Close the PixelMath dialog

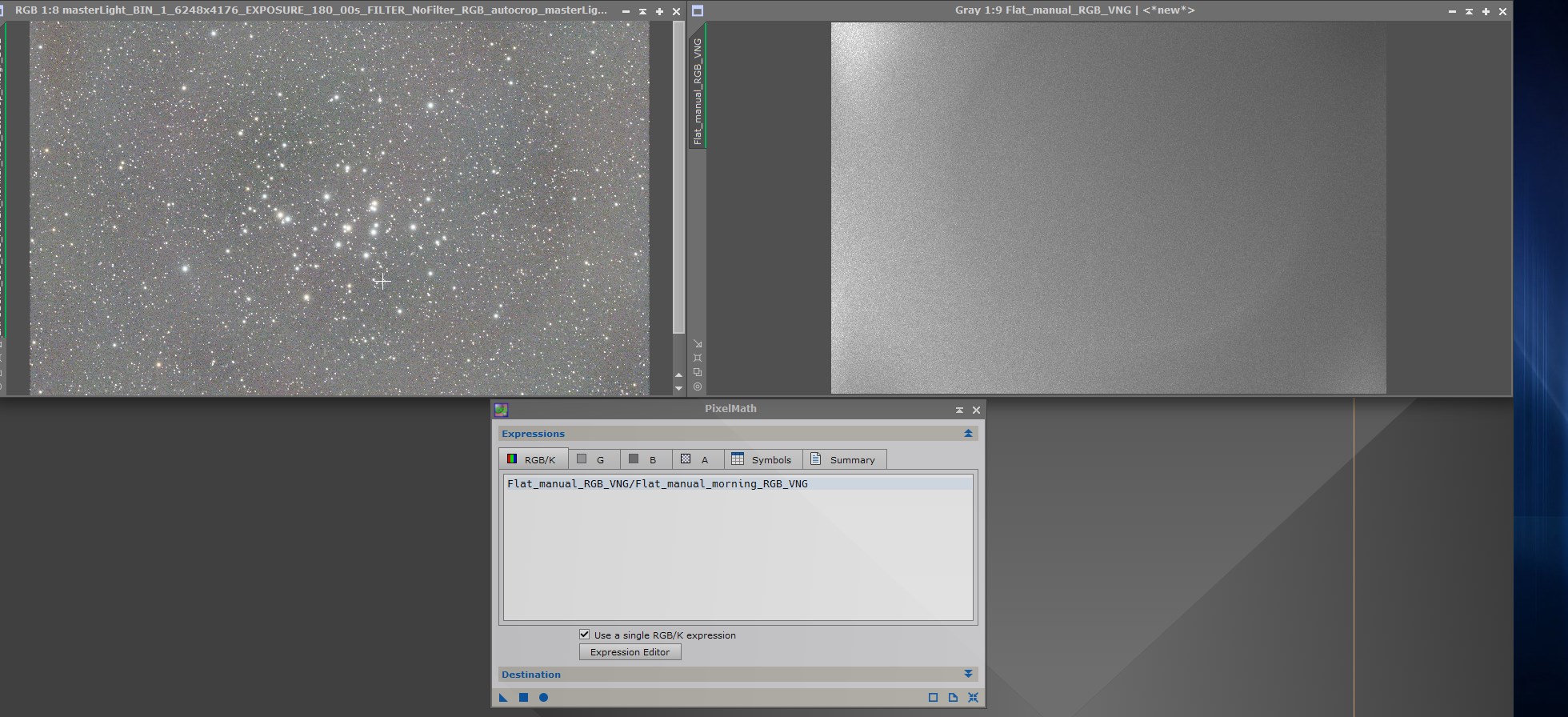pos(976,410)
